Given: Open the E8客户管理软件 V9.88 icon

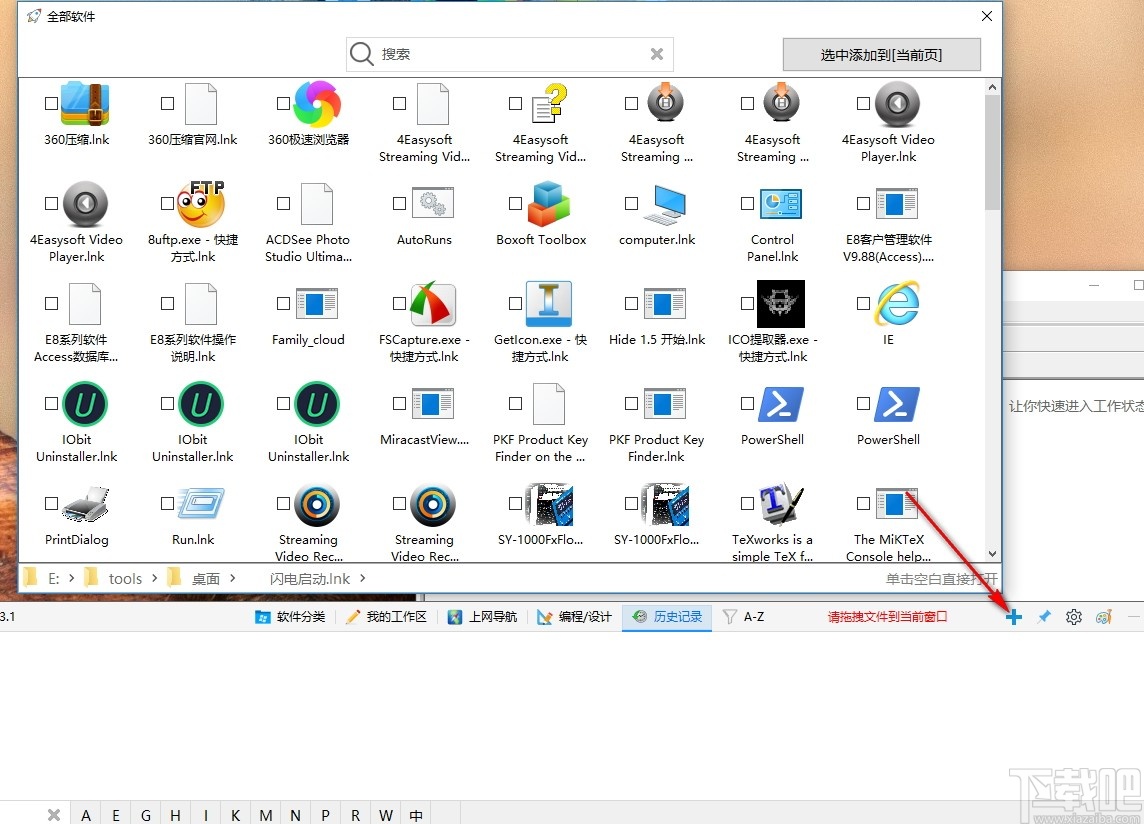Looking at the screenshot, I should [x=897, y=204].
